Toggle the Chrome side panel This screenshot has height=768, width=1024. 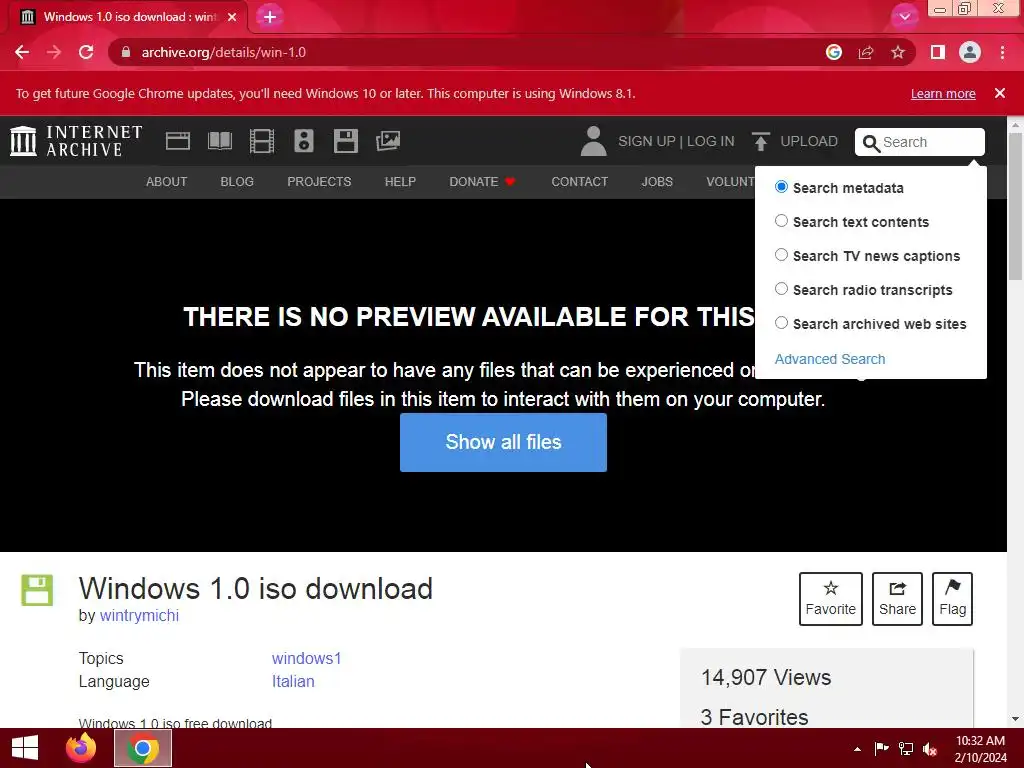[938, 52]
